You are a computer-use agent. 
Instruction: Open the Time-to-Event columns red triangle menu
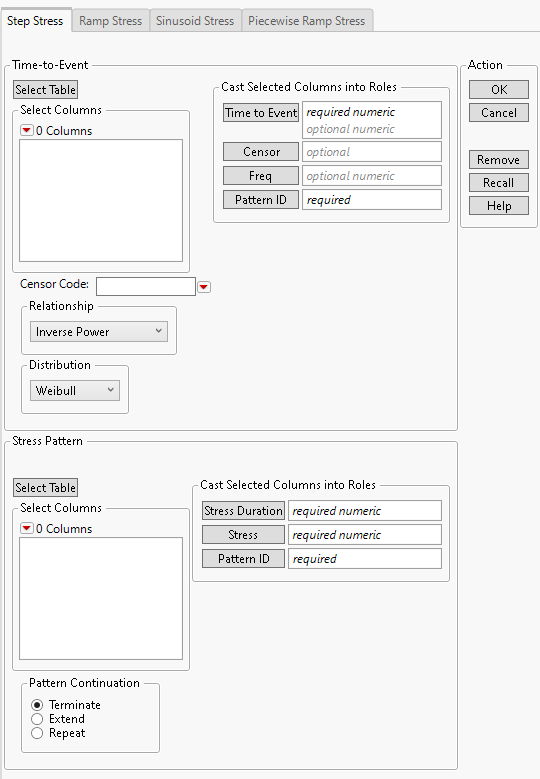coord(27,131)
